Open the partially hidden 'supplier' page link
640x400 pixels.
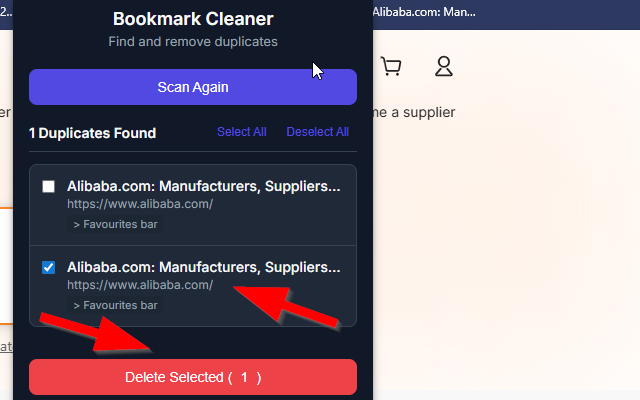(415, 112)
